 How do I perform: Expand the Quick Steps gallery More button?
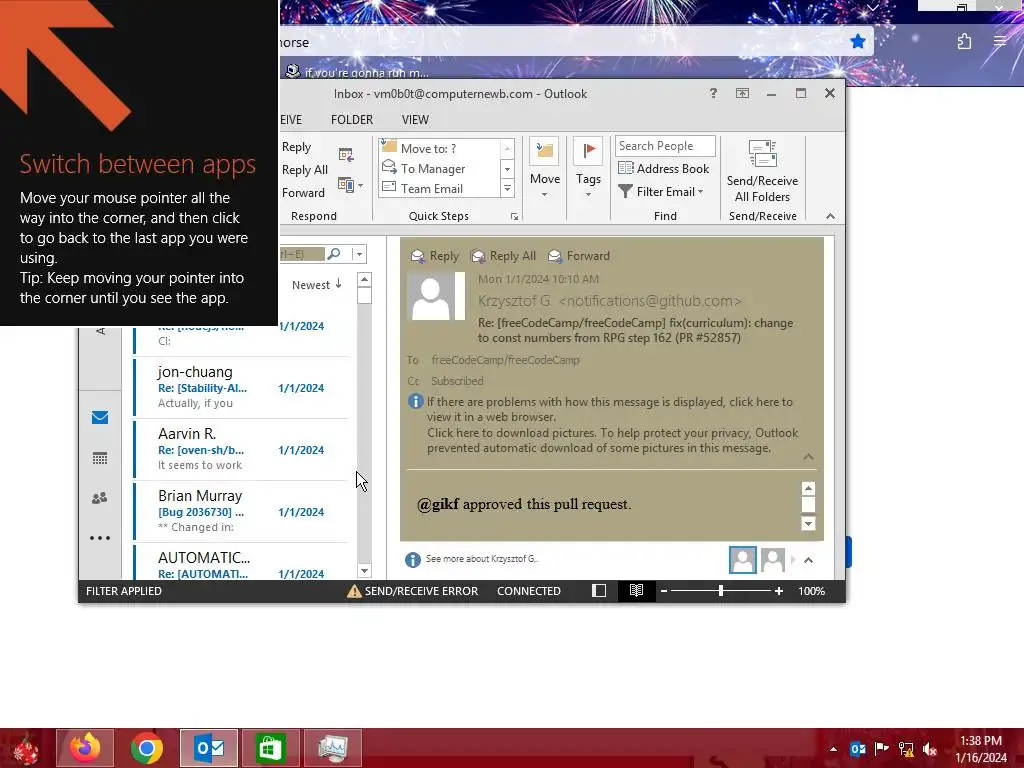507,189
